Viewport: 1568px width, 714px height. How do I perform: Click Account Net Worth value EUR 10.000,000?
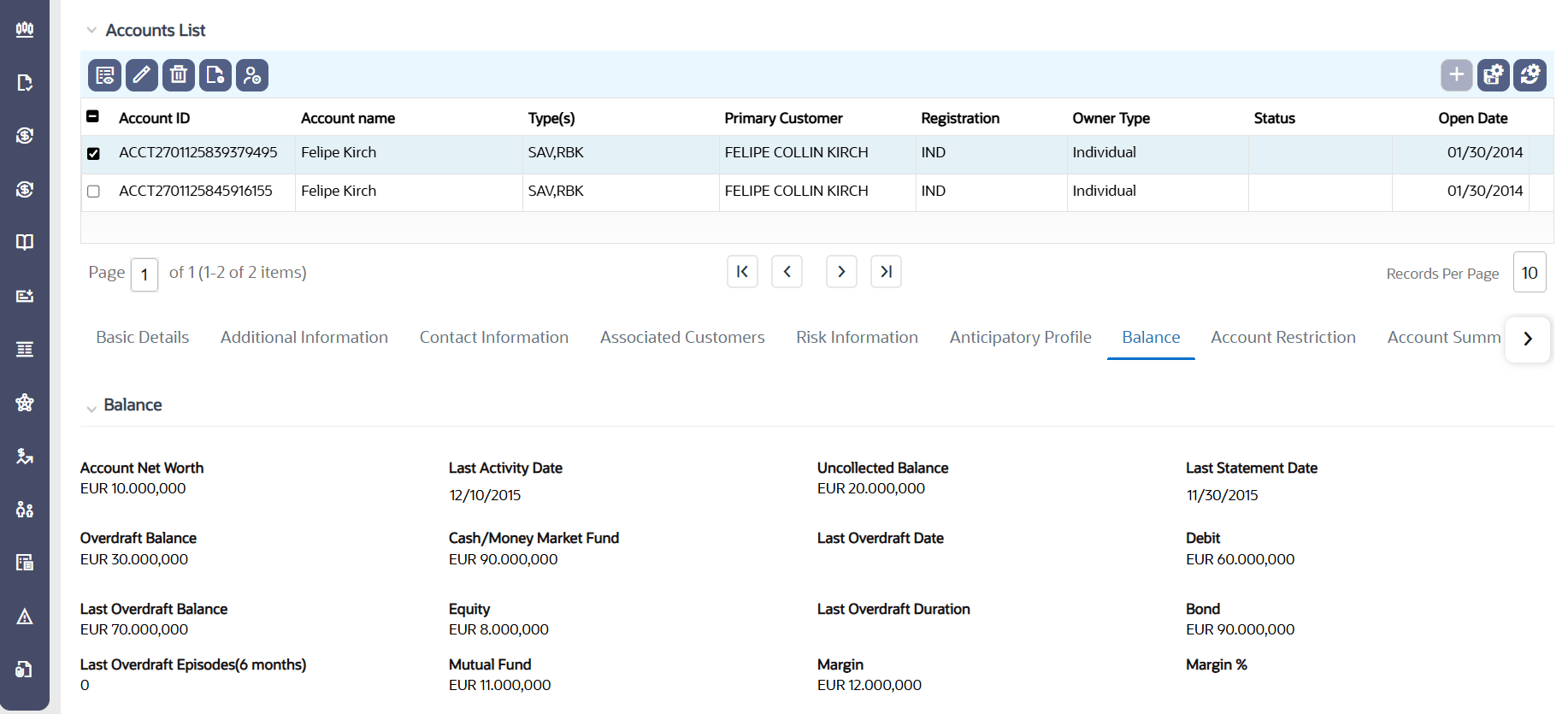[133, 488]
